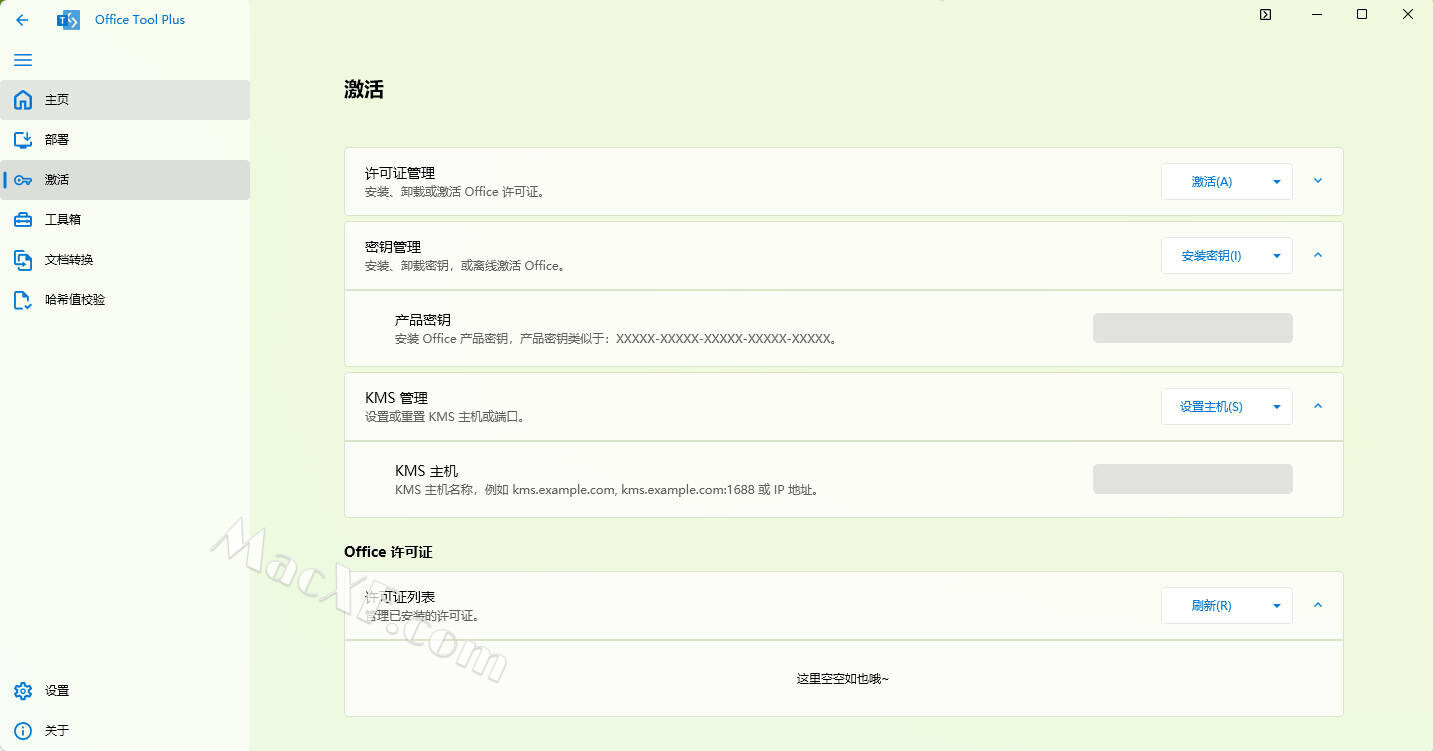
Task: Open the dropdown arrow next to 设置主机(S)
Action: (x=1277, y=407)
